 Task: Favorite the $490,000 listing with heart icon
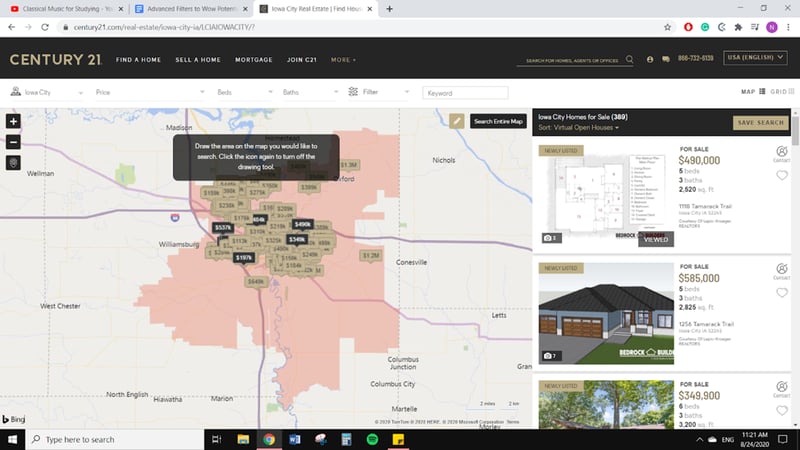782,176
